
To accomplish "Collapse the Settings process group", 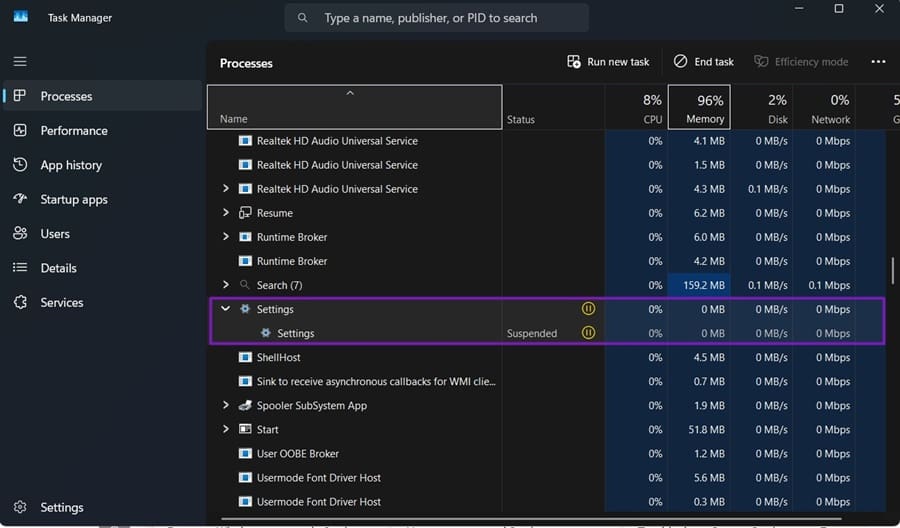I will tap(226, 309).
